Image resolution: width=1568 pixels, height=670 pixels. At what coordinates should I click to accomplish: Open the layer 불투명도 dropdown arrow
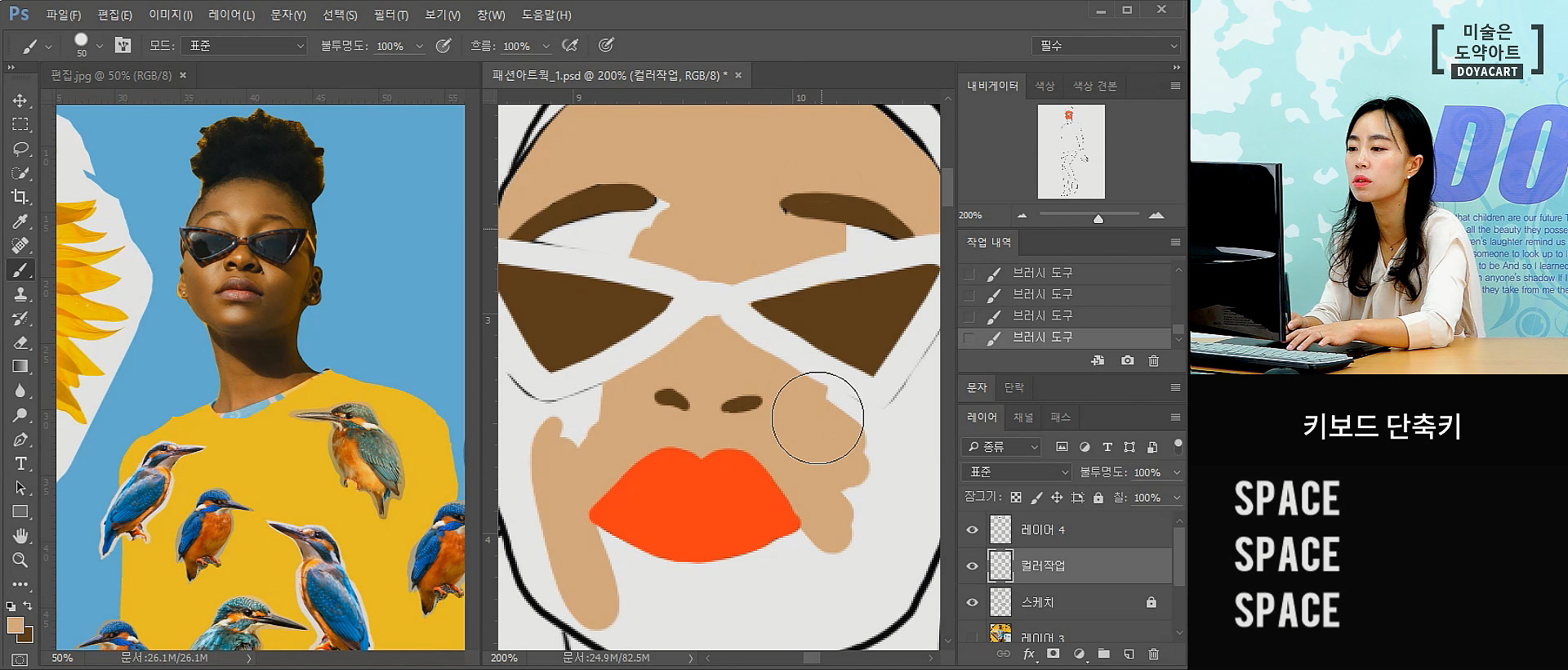click(x=1177, y=472)
